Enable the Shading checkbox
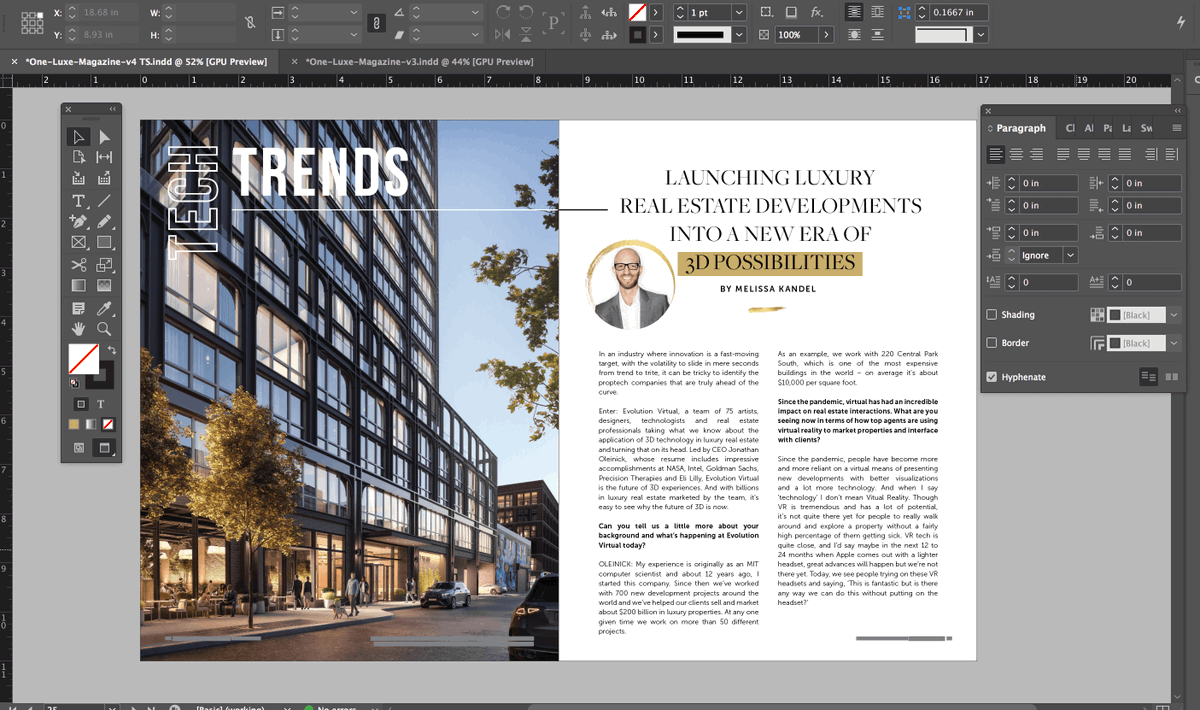The width and height of the screenshot is (1200, 710). pos(991,314)
